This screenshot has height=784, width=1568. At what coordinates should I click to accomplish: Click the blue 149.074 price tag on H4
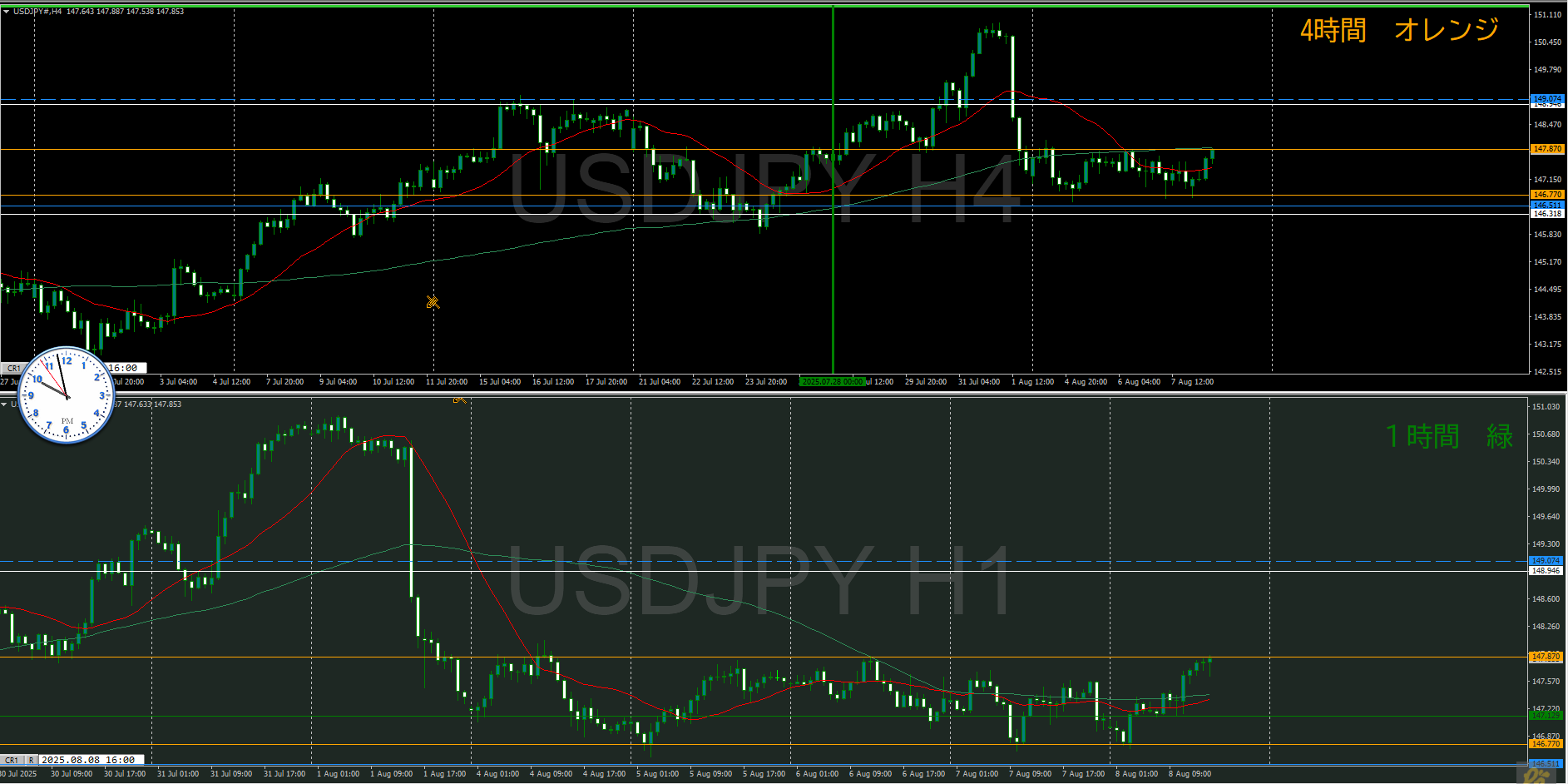tap(1547, 98)
